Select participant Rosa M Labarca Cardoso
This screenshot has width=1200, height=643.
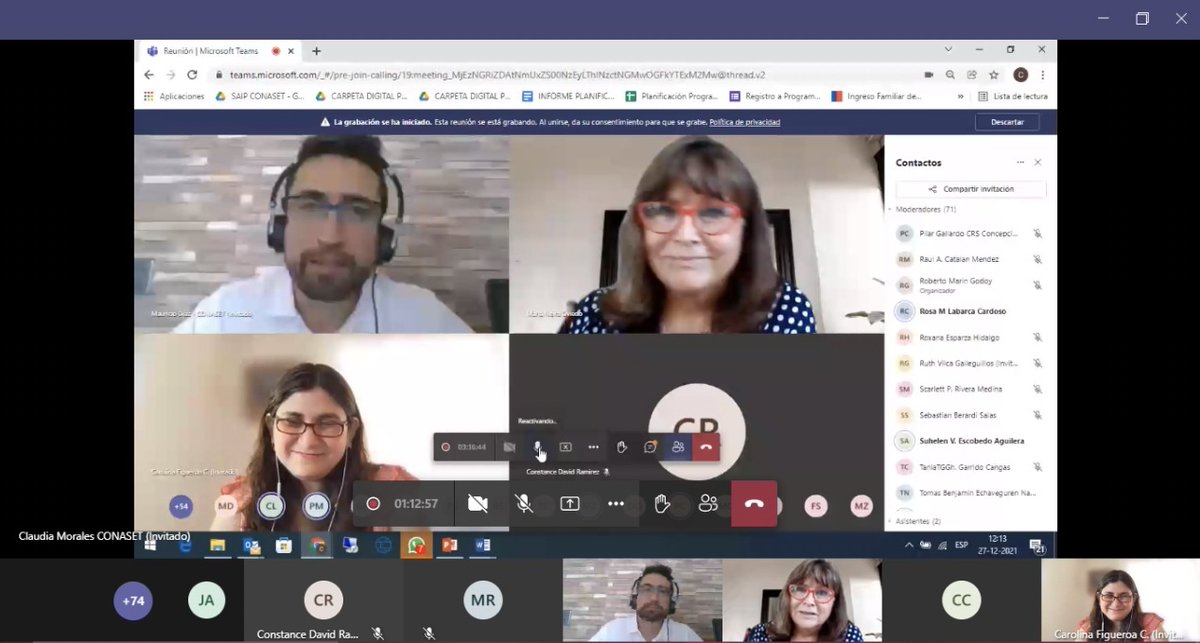click(969, 311)
